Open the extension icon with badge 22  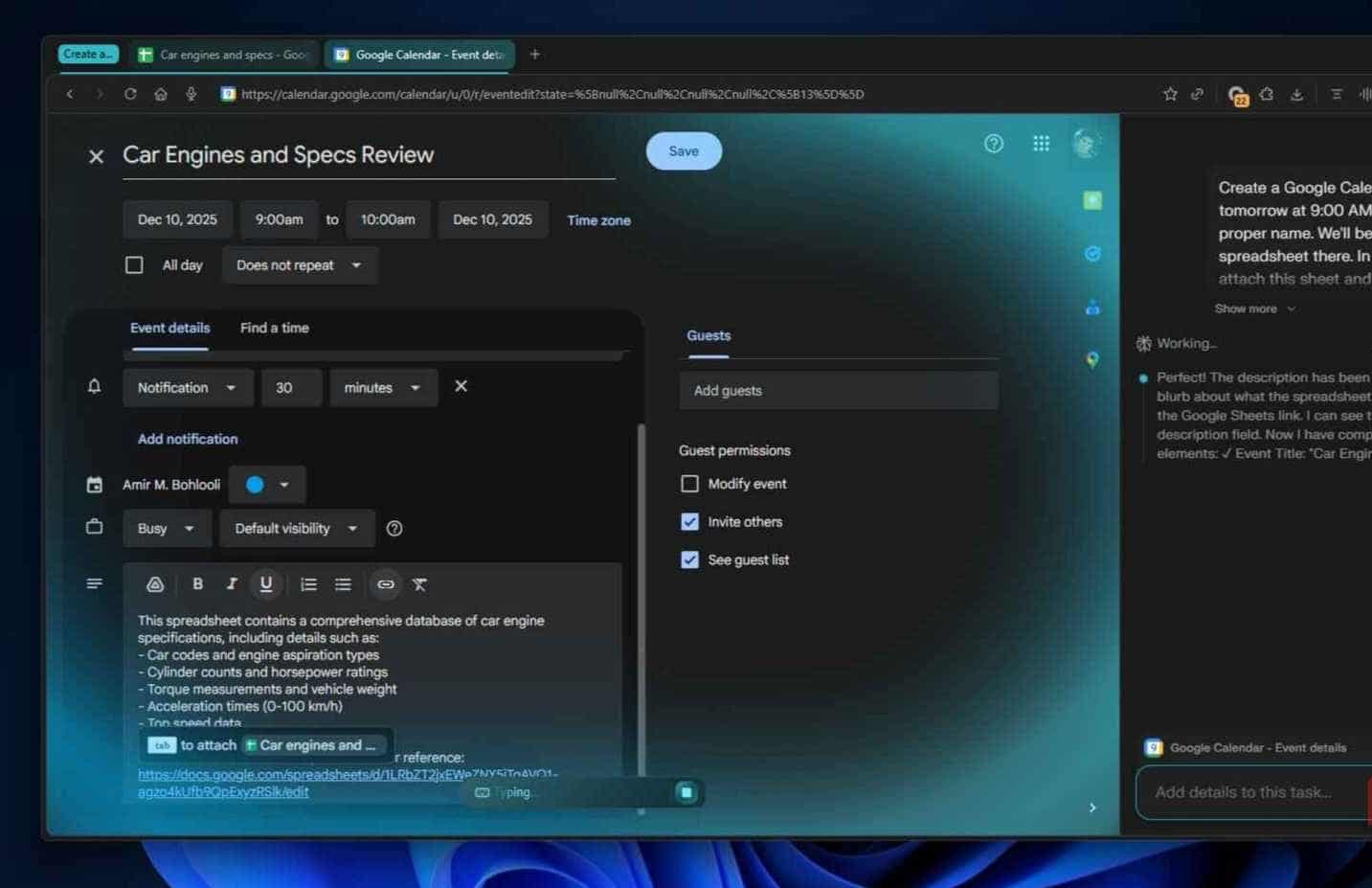pyautogui.click(x=1237, y=95)
